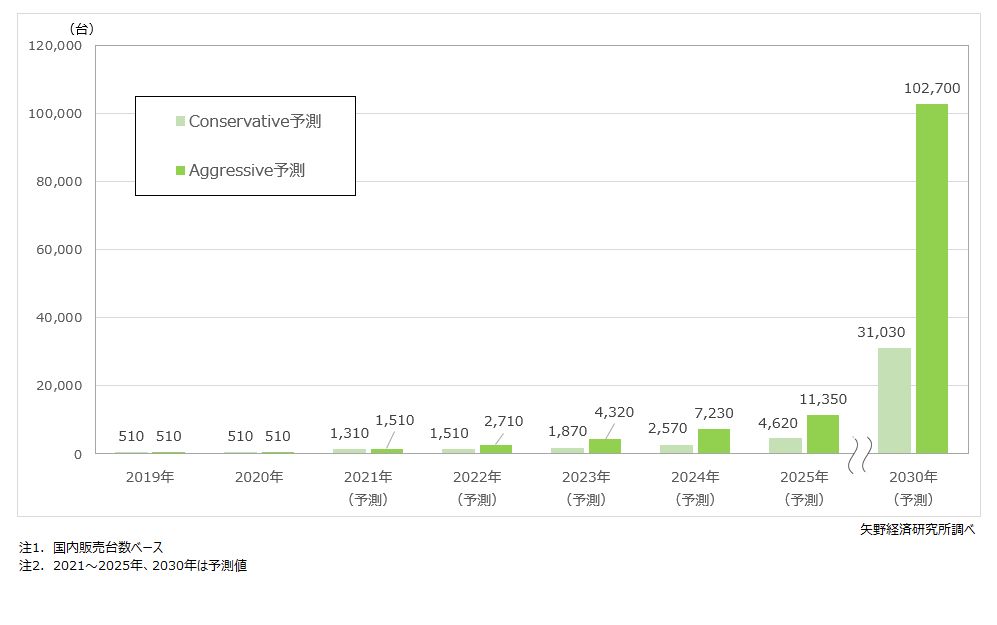Select the 注2 footnote text

click(x=133, y=566)
